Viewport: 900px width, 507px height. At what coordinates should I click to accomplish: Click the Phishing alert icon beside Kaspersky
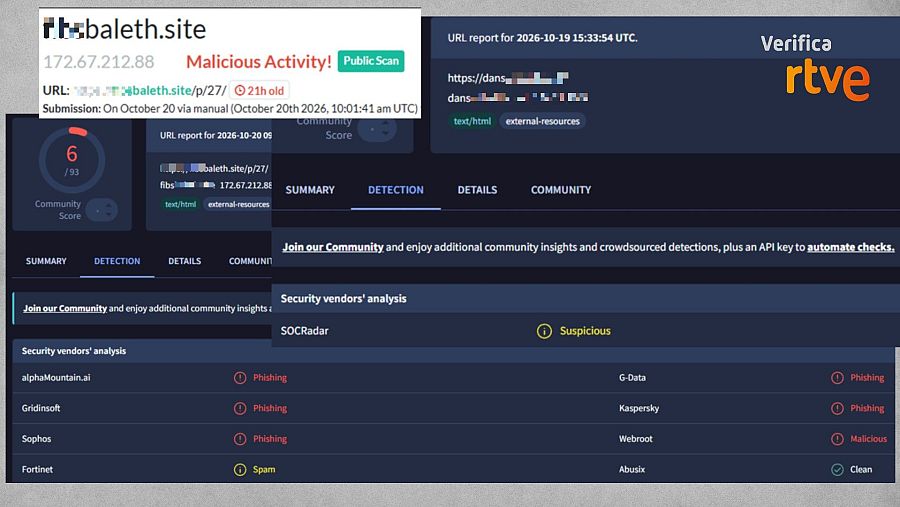click(837, 408)
